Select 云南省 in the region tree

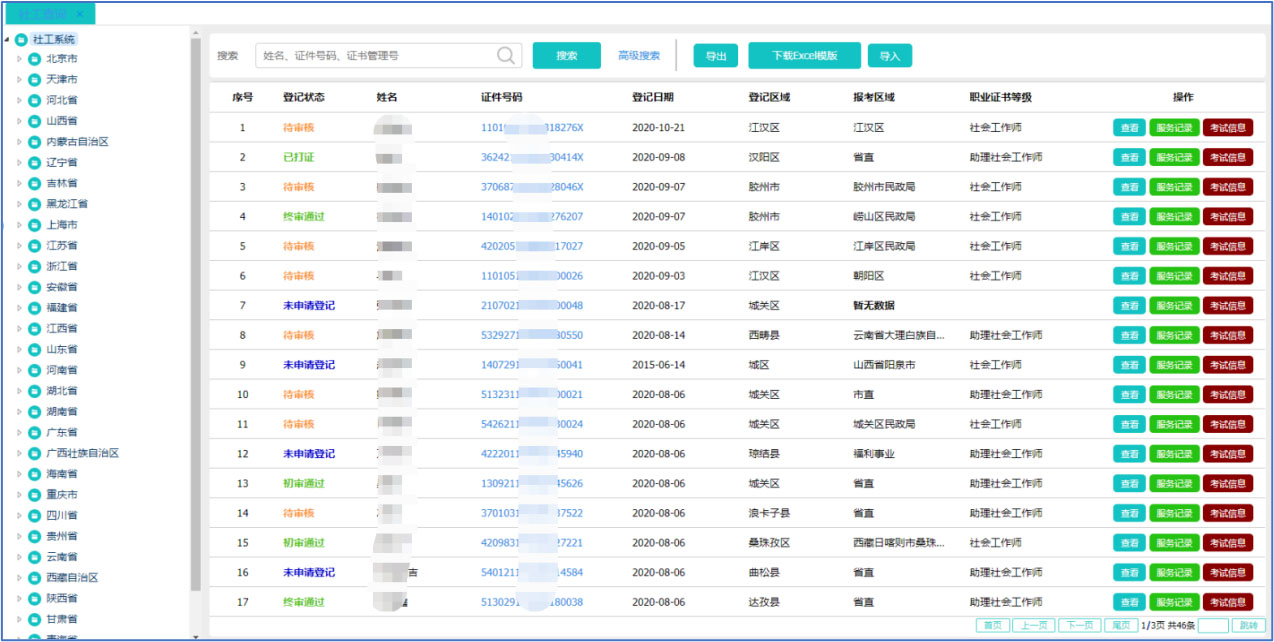pyautogui.click(x=61, y=557)
